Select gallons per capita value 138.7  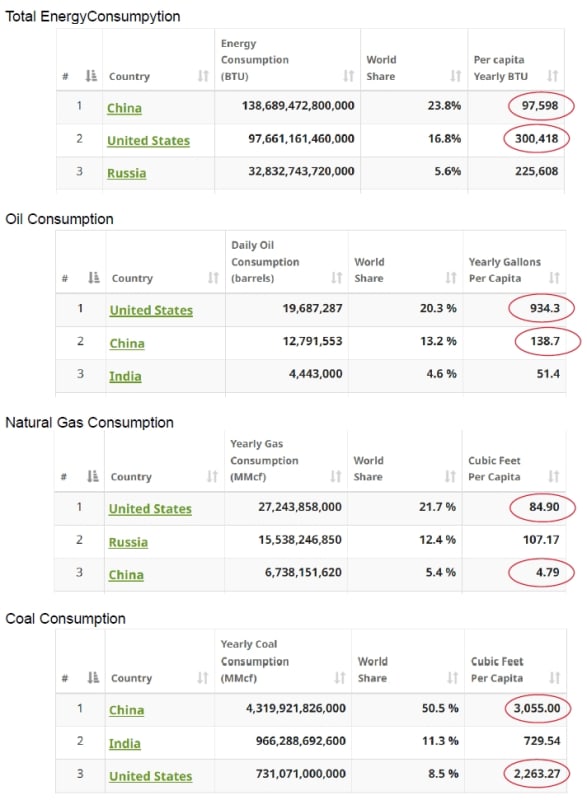pyautogui.click(x=545, y=341)
